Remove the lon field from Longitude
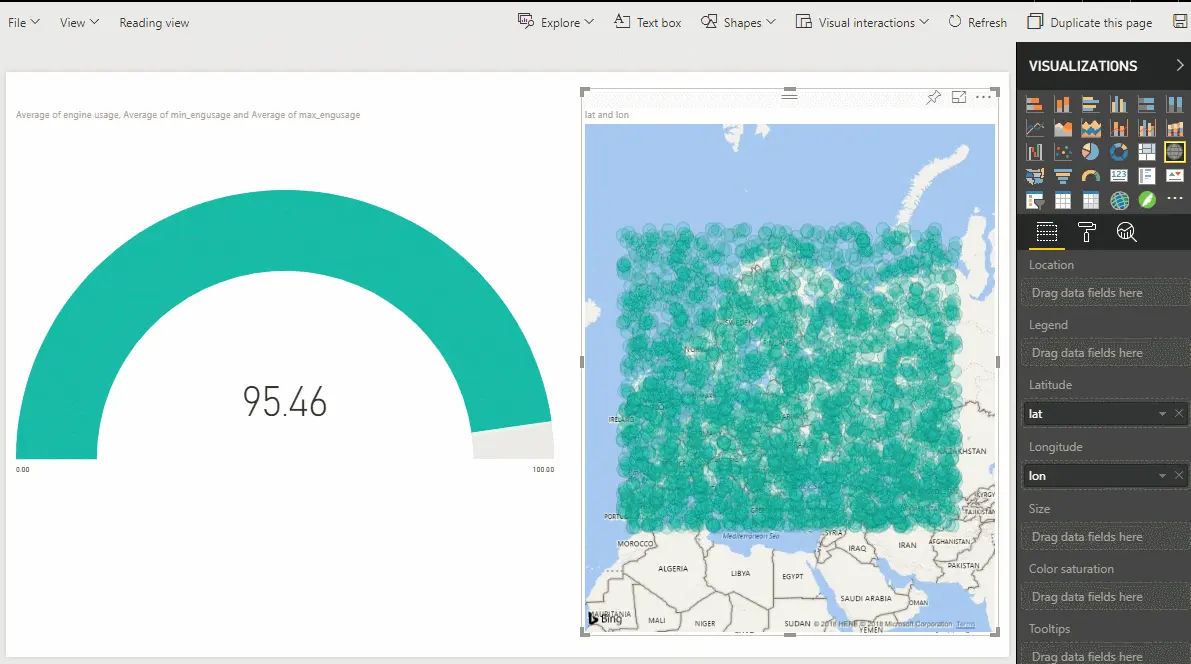The height and width of the screenshot is (664, 1191). (x=1179, y=476)
